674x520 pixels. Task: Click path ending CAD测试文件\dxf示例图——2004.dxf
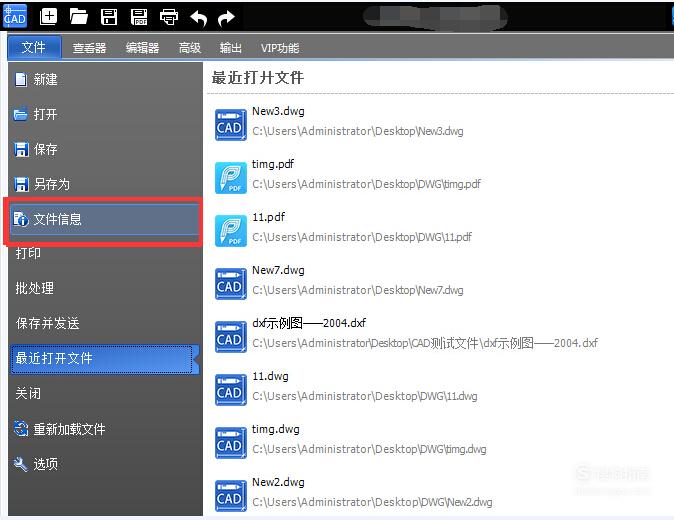tap(425, 343)
